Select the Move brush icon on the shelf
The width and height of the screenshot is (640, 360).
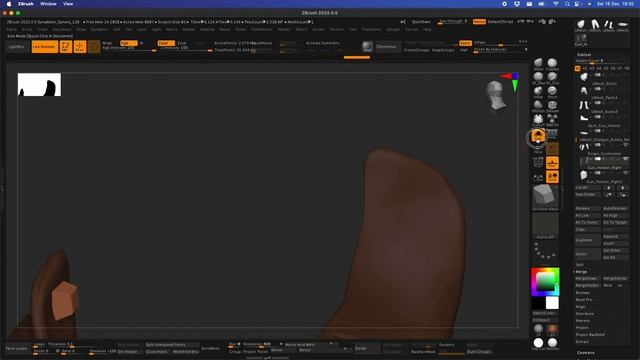[x=538, y=63]
